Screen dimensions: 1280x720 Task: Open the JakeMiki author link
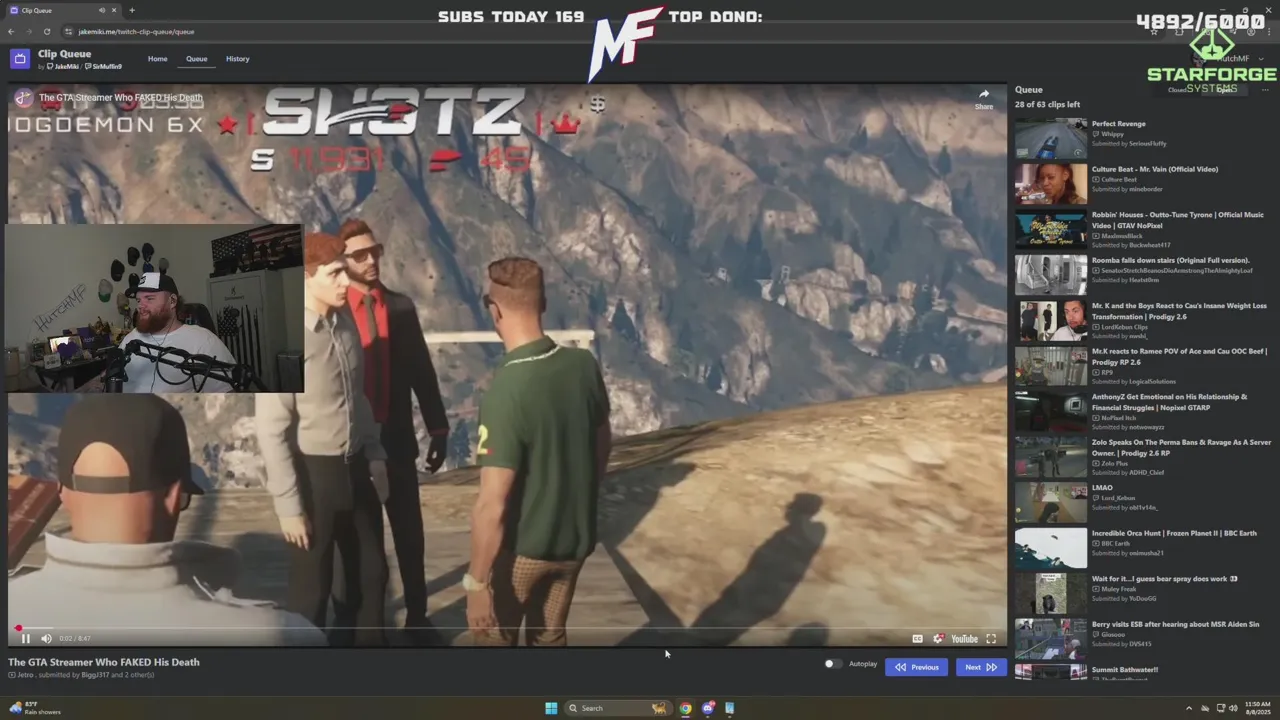click(63, 66)
